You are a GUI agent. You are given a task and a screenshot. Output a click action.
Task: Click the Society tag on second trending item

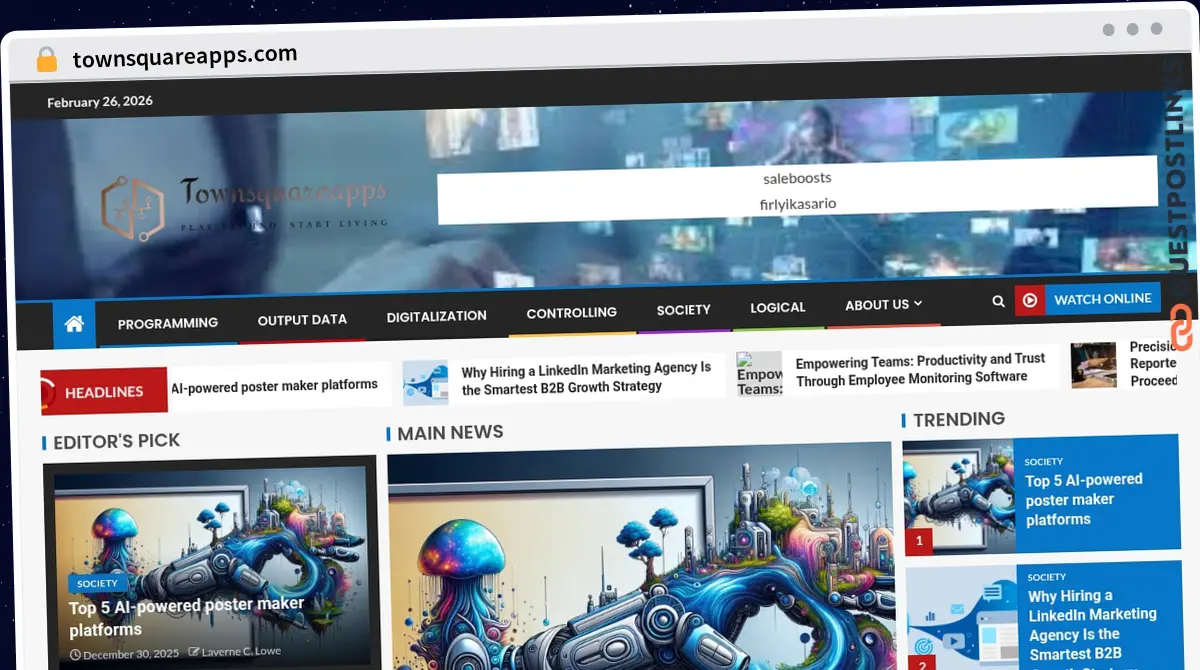click(1047, 577)
